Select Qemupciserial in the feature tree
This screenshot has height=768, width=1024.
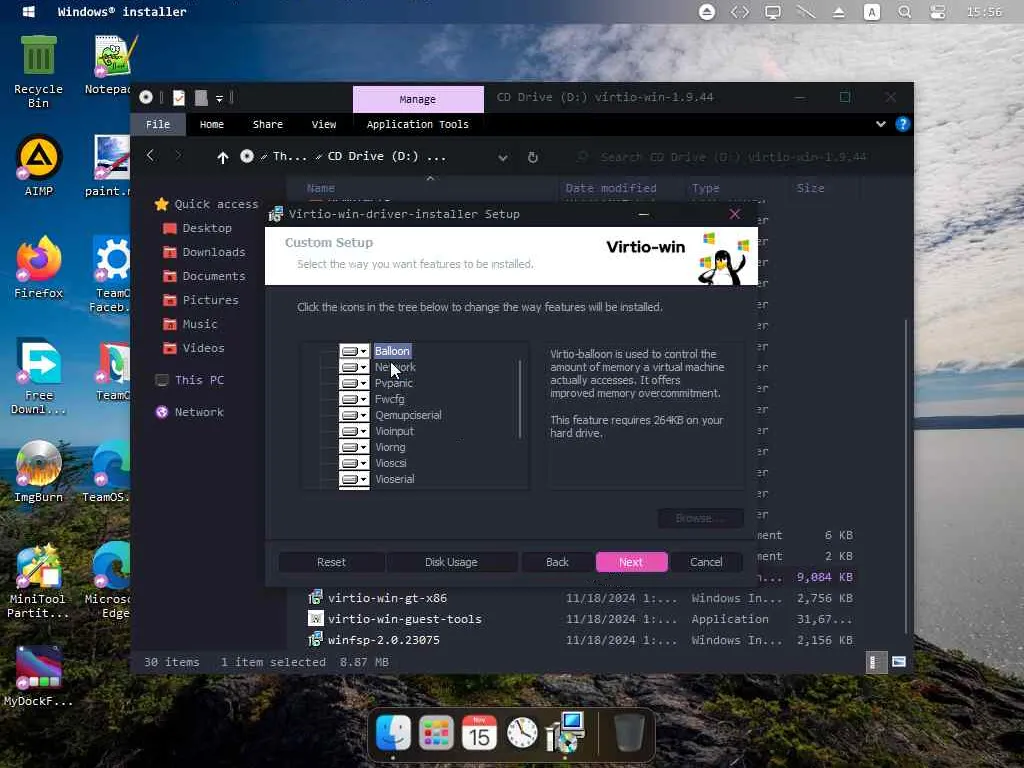pyautogui.click(x=408, y=415)
